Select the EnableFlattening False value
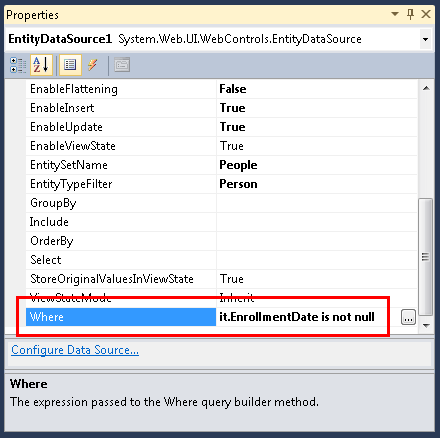The height and width of the screenshot is (438, 440). coord(317,89)
